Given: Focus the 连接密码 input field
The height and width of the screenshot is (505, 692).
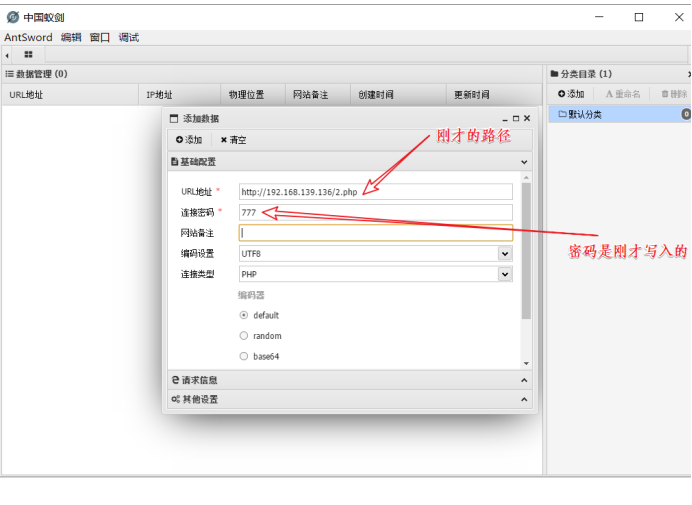Looking at the screenshot, I should pyautogui.click(x=376, y=212).
